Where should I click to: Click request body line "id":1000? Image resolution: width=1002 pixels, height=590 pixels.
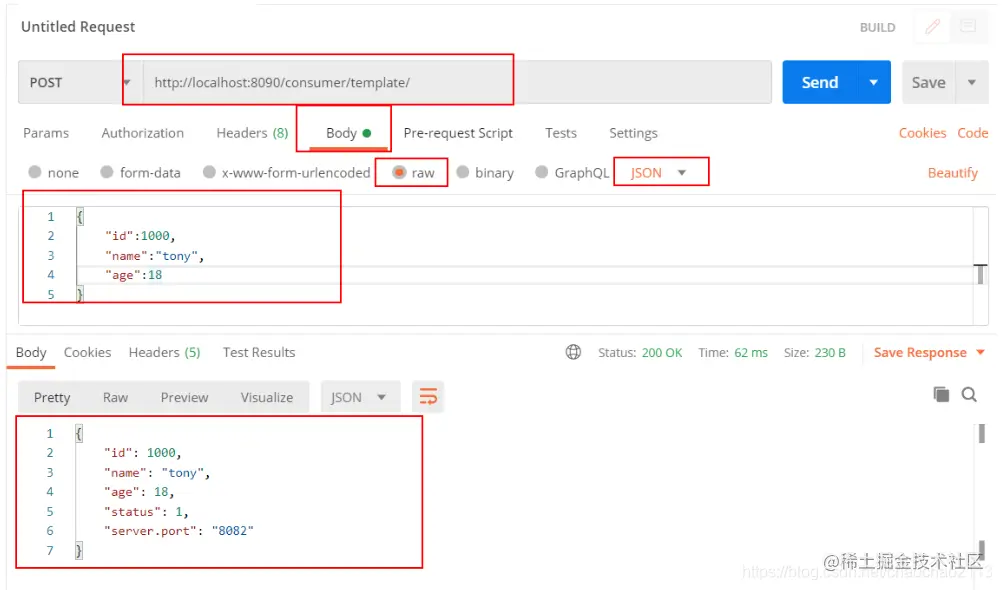140,236
